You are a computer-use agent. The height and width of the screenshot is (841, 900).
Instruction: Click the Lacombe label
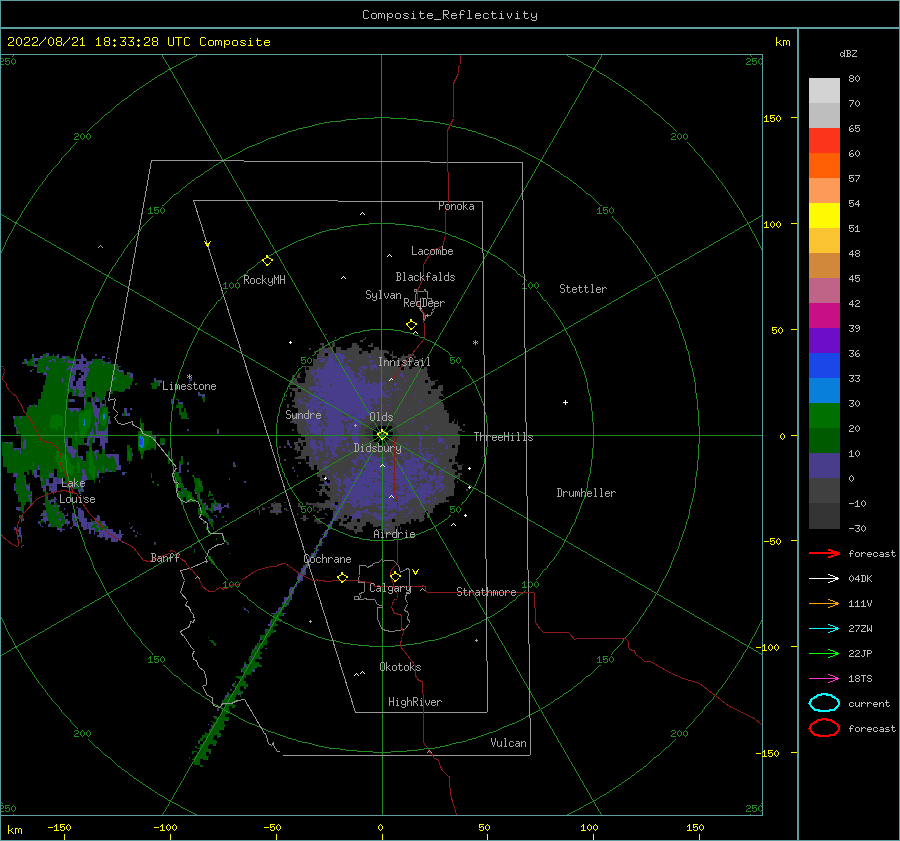[x=432, y=251]
